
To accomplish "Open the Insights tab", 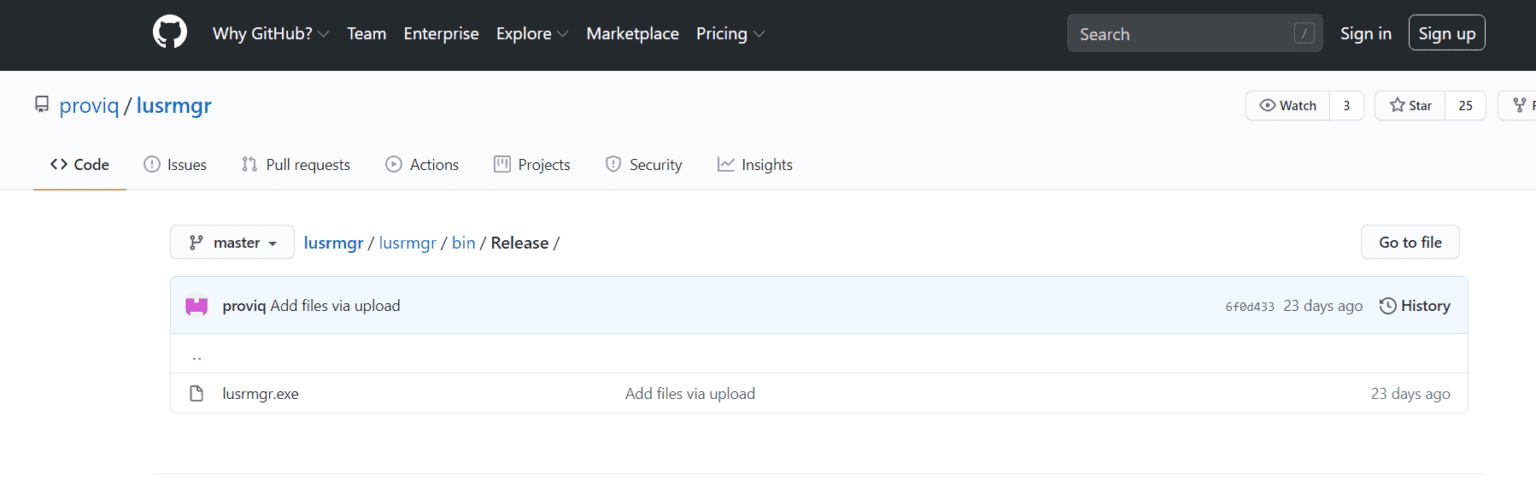I will coord(755,165).
